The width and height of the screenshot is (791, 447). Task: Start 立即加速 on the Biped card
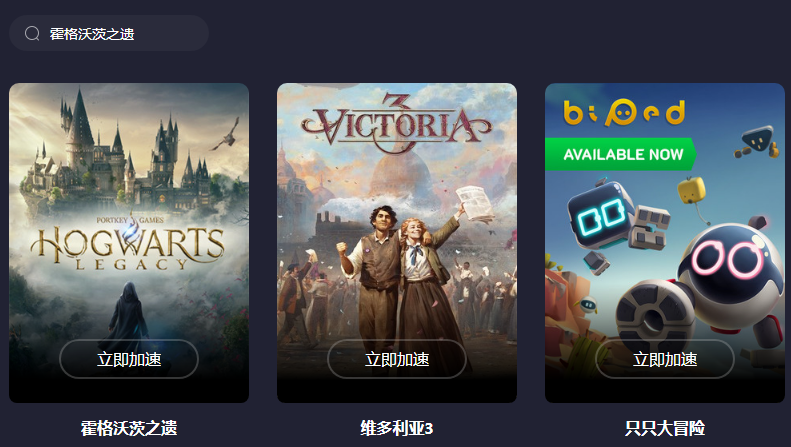(665, 359)
